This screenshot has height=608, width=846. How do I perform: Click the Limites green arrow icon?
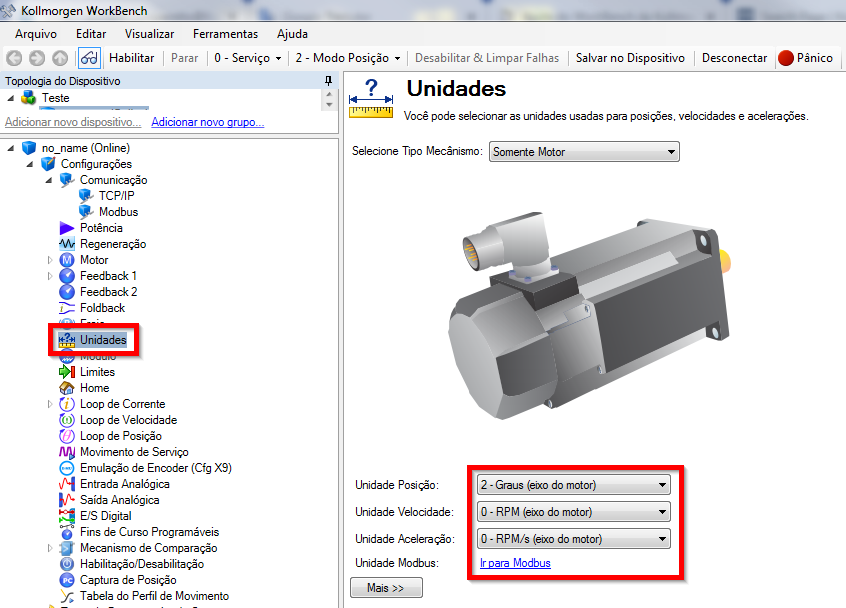(67, 372)
